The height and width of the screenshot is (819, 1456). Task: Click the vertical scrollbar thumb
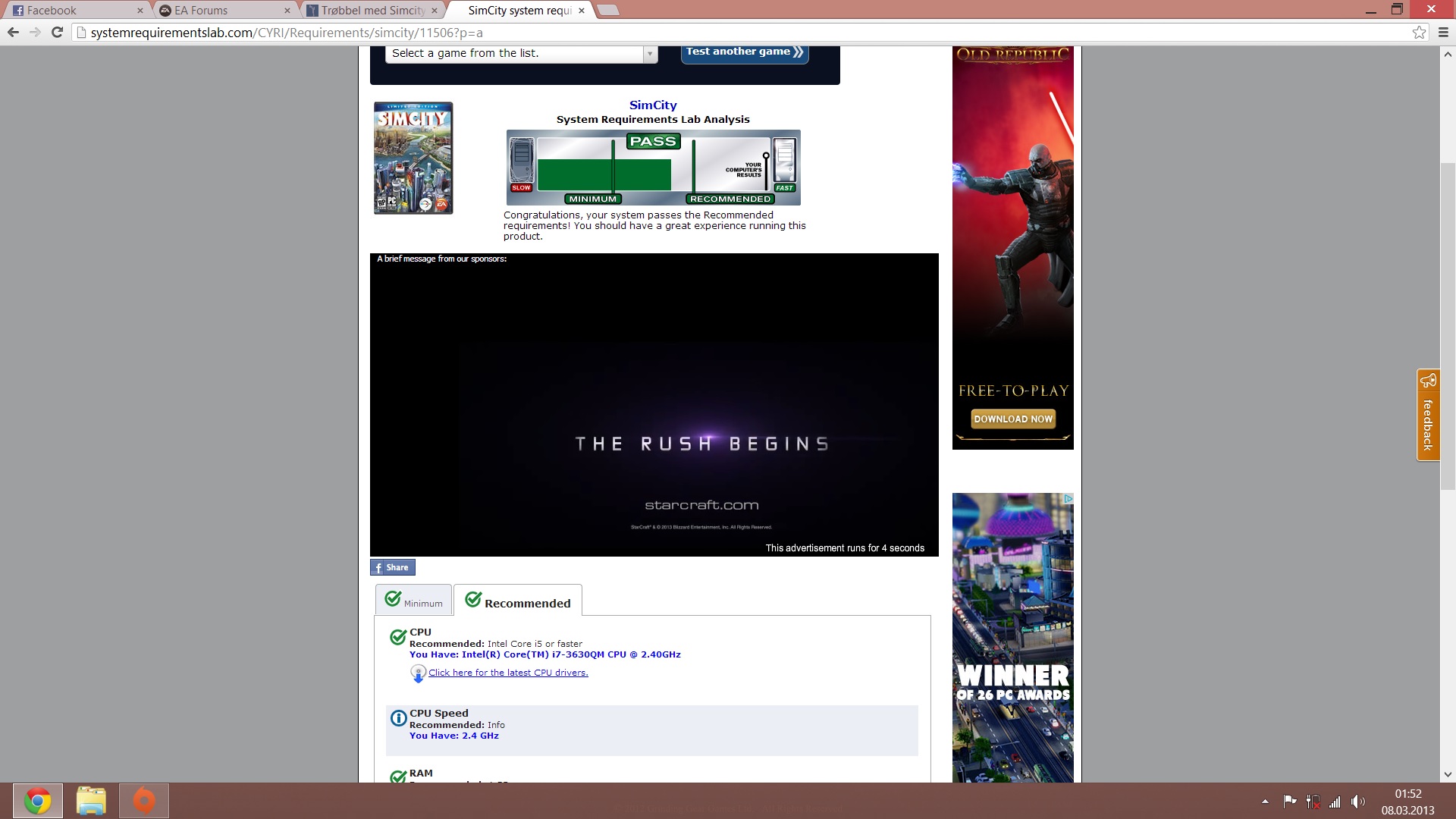click(1448, 326)
